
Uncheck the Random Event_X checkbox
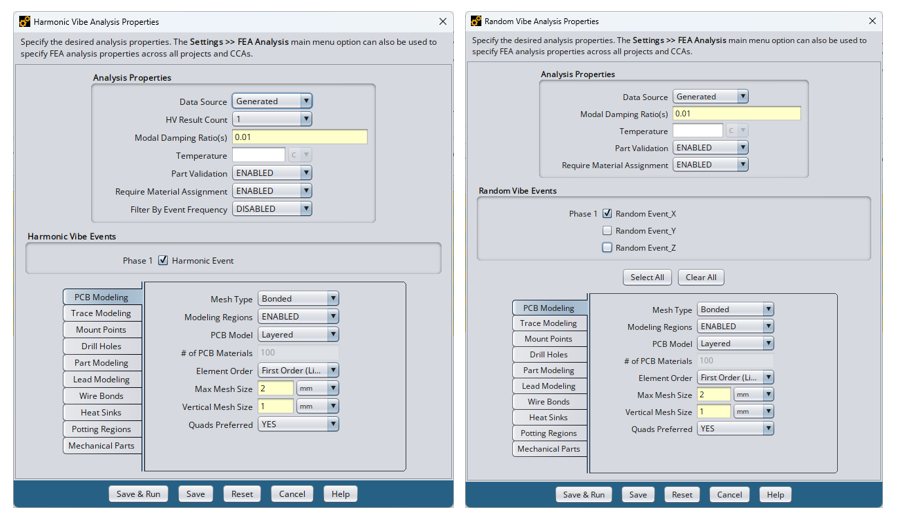[607, 214]
